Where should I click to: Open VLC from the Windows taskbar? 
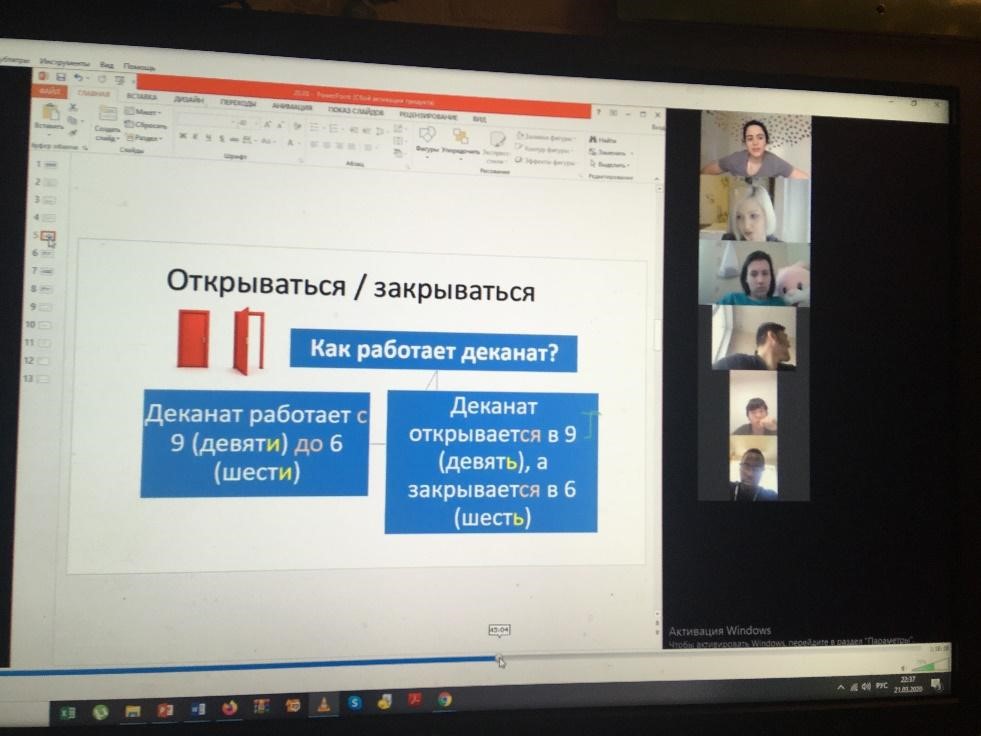click(x=323, y=706)
